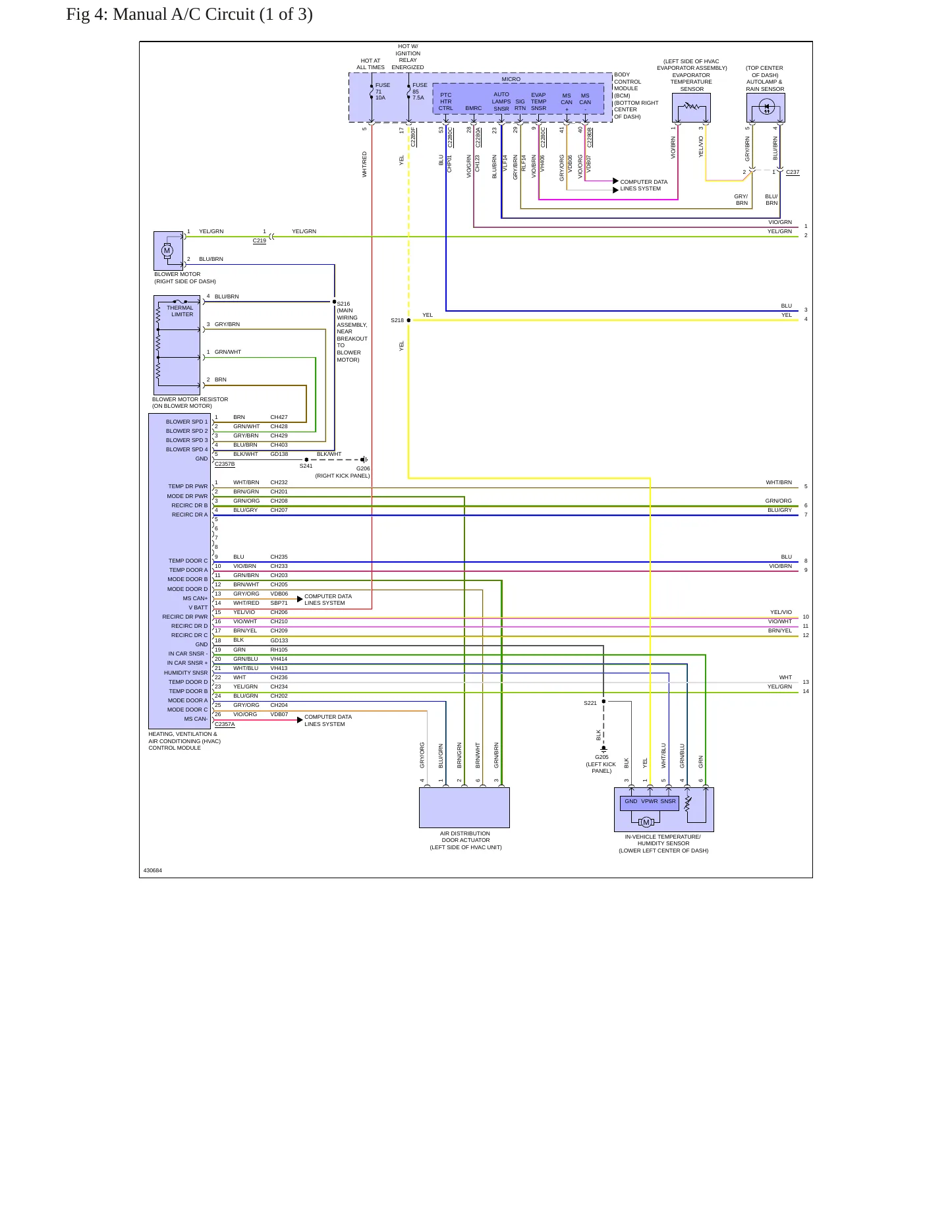Click connector label C2280F

(x=414, y=137)
